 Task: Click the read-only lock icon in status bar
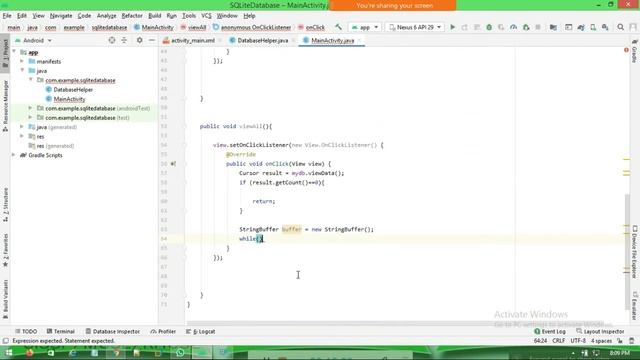[620, 341]
